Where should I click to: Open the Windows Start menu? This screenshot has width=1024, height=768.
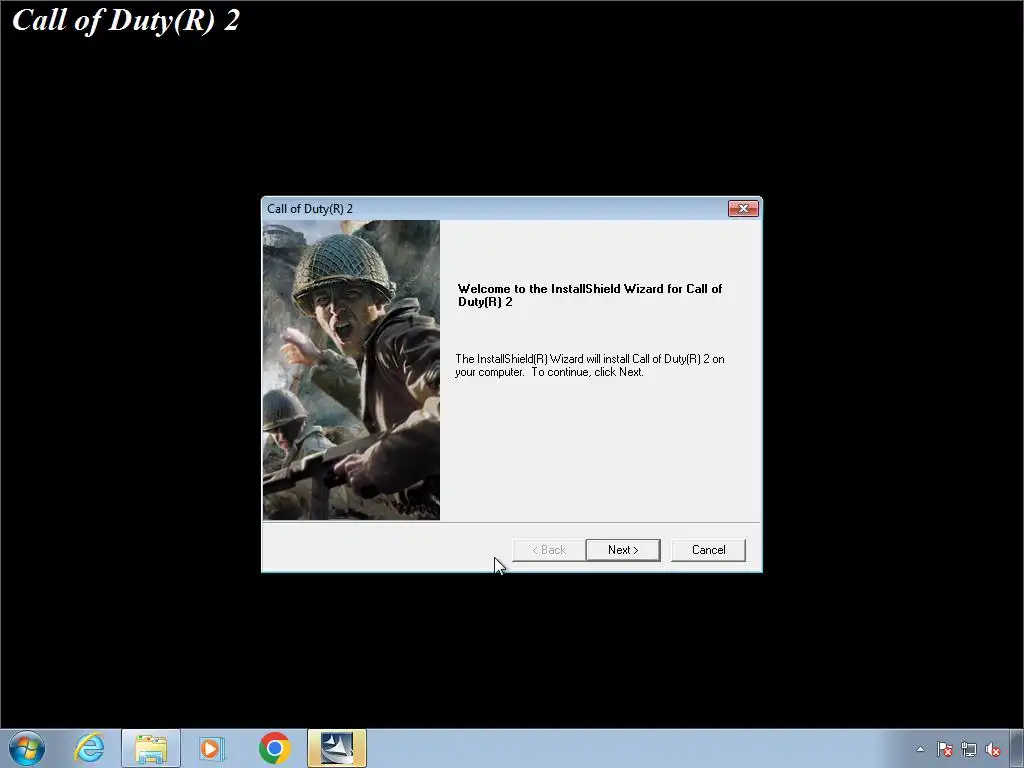pyautogui.click(x=27, y=748)
